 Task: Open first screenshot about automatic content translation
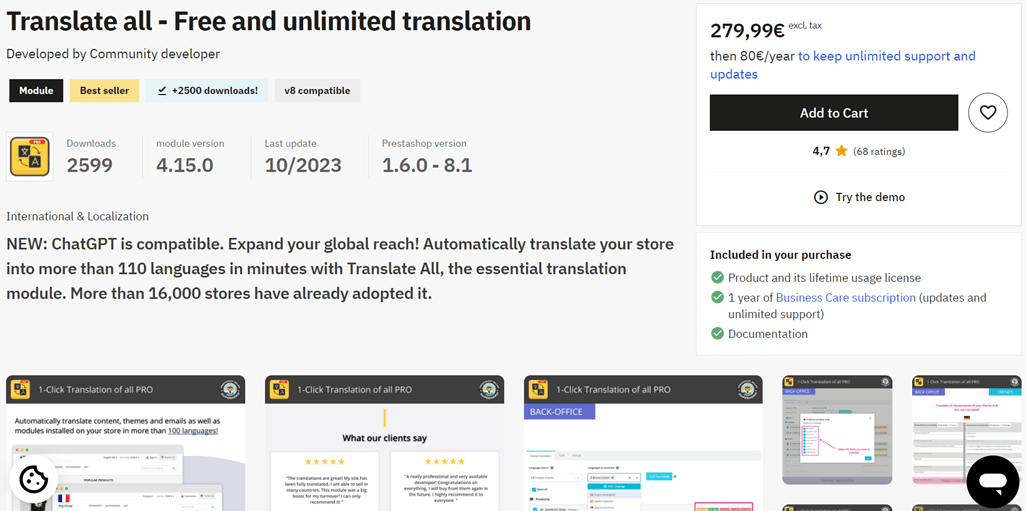click(x=126, y=443)
